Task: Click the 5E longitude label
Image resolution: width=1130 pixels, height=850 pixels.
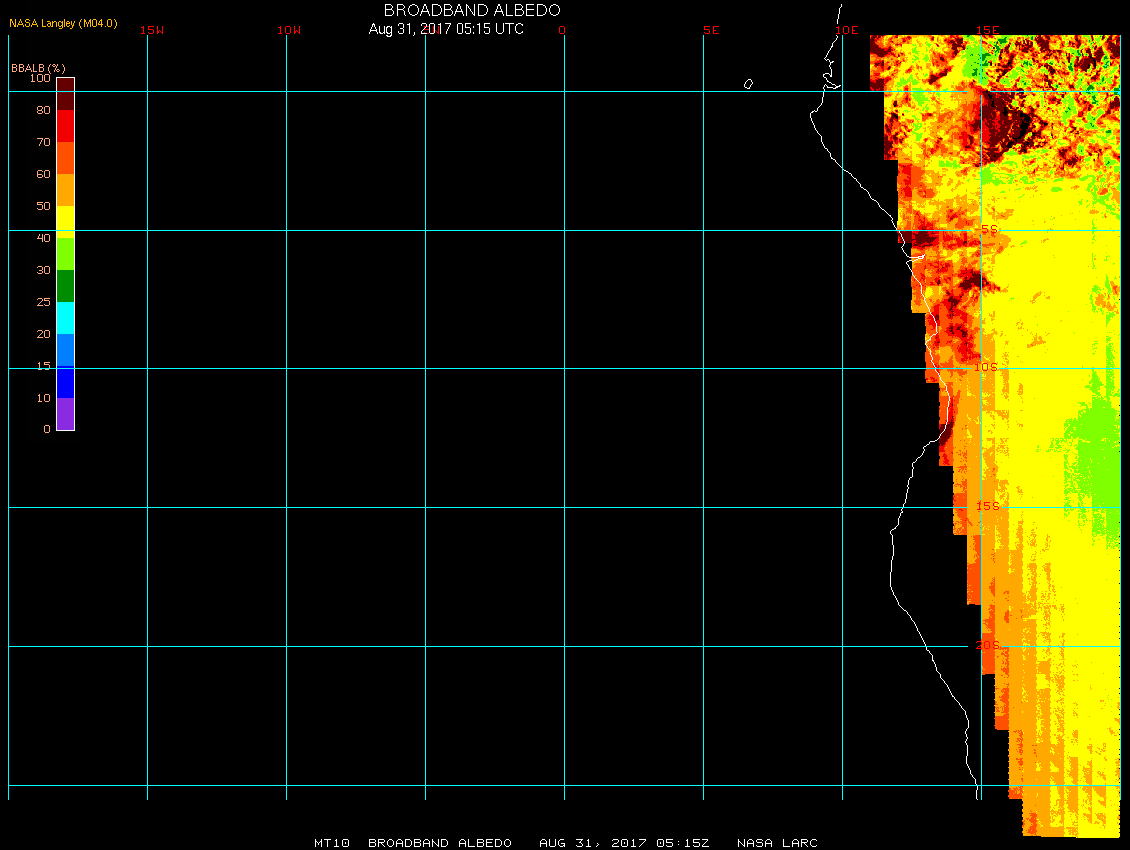Action: pyautogui.click(x=711, y=30)
